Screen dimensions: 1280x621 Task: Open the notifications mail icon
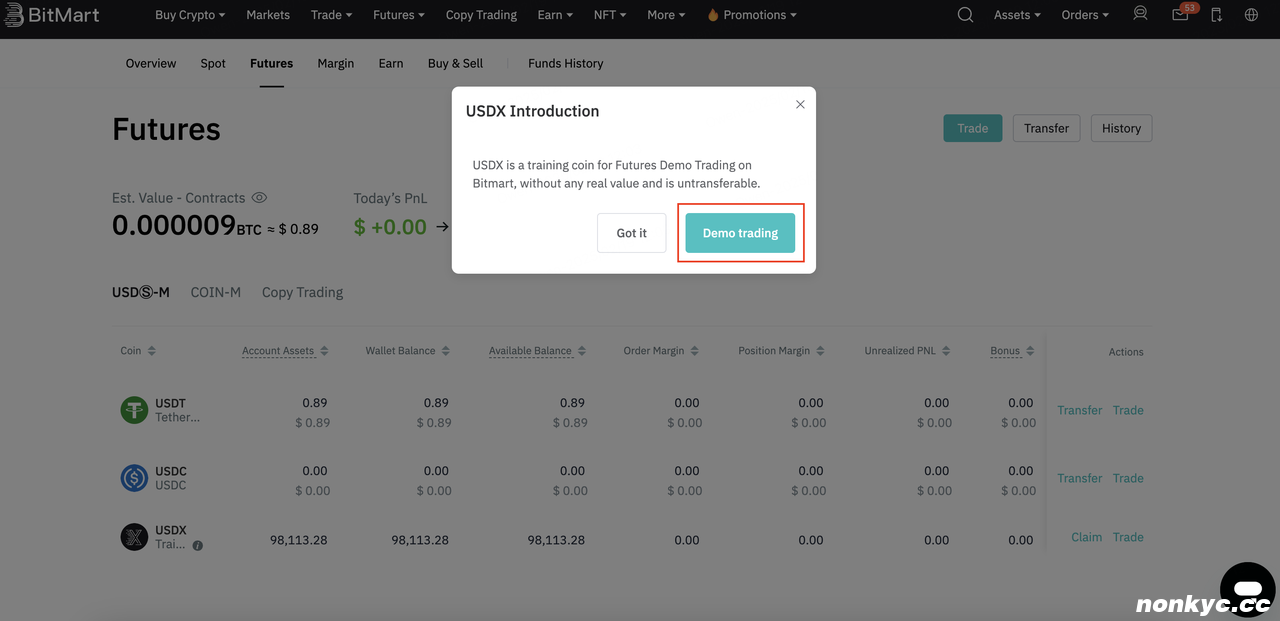click(1180, 15)
